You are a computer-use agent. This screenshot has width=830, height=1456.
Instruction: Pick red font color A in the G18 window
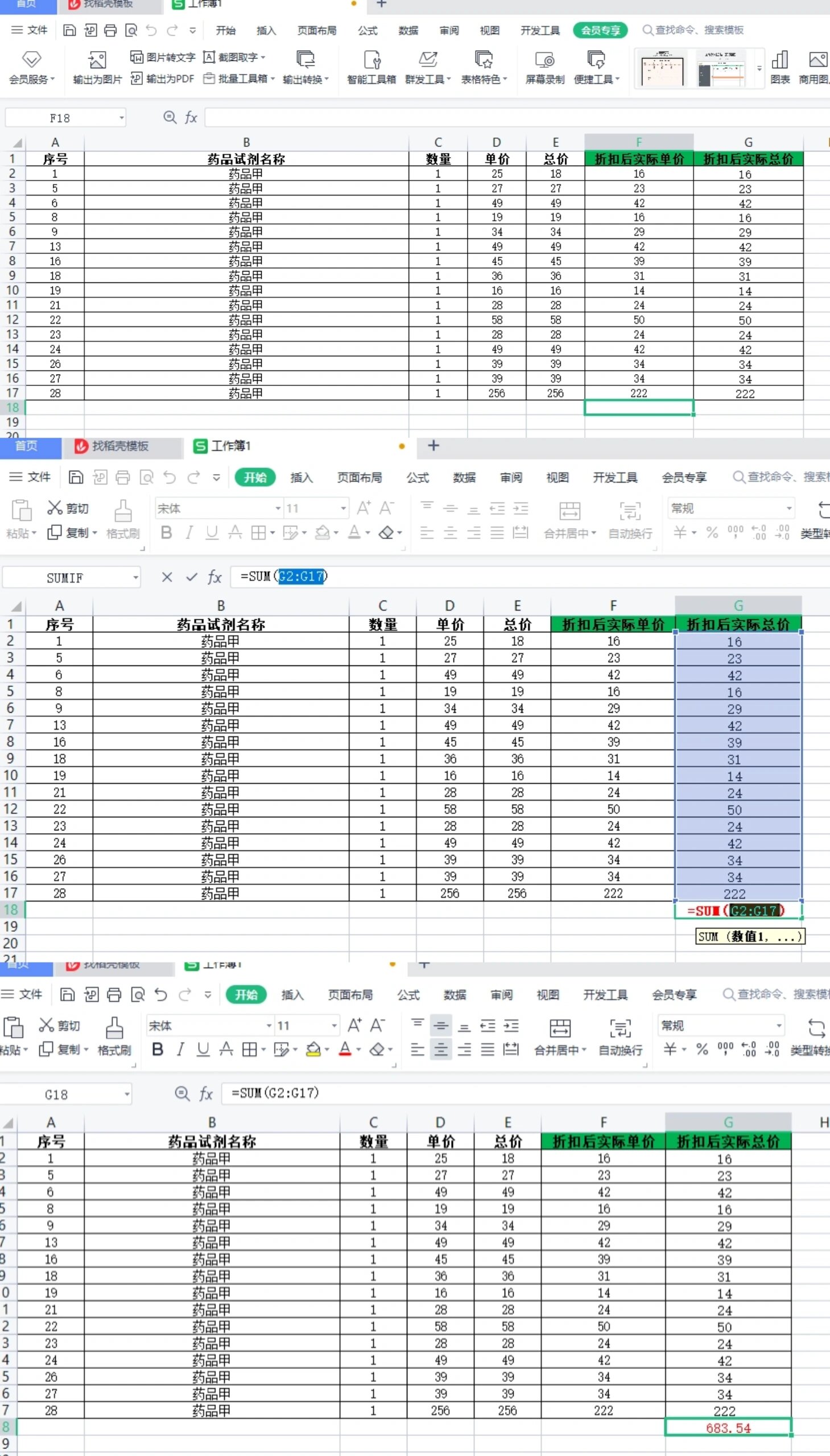click(345, 1050)
